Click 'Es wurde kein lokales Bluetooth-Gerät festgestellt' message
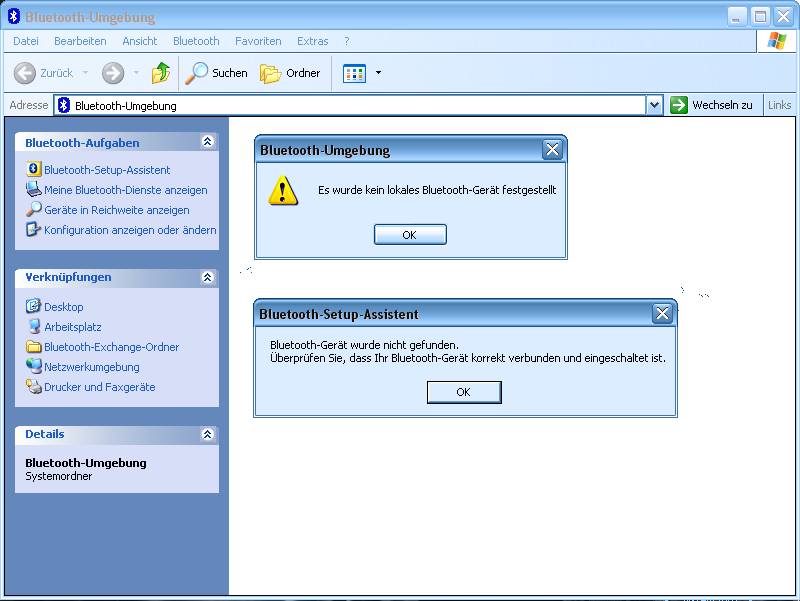Screen dimensions: 800x601 [x=437, y=190]
